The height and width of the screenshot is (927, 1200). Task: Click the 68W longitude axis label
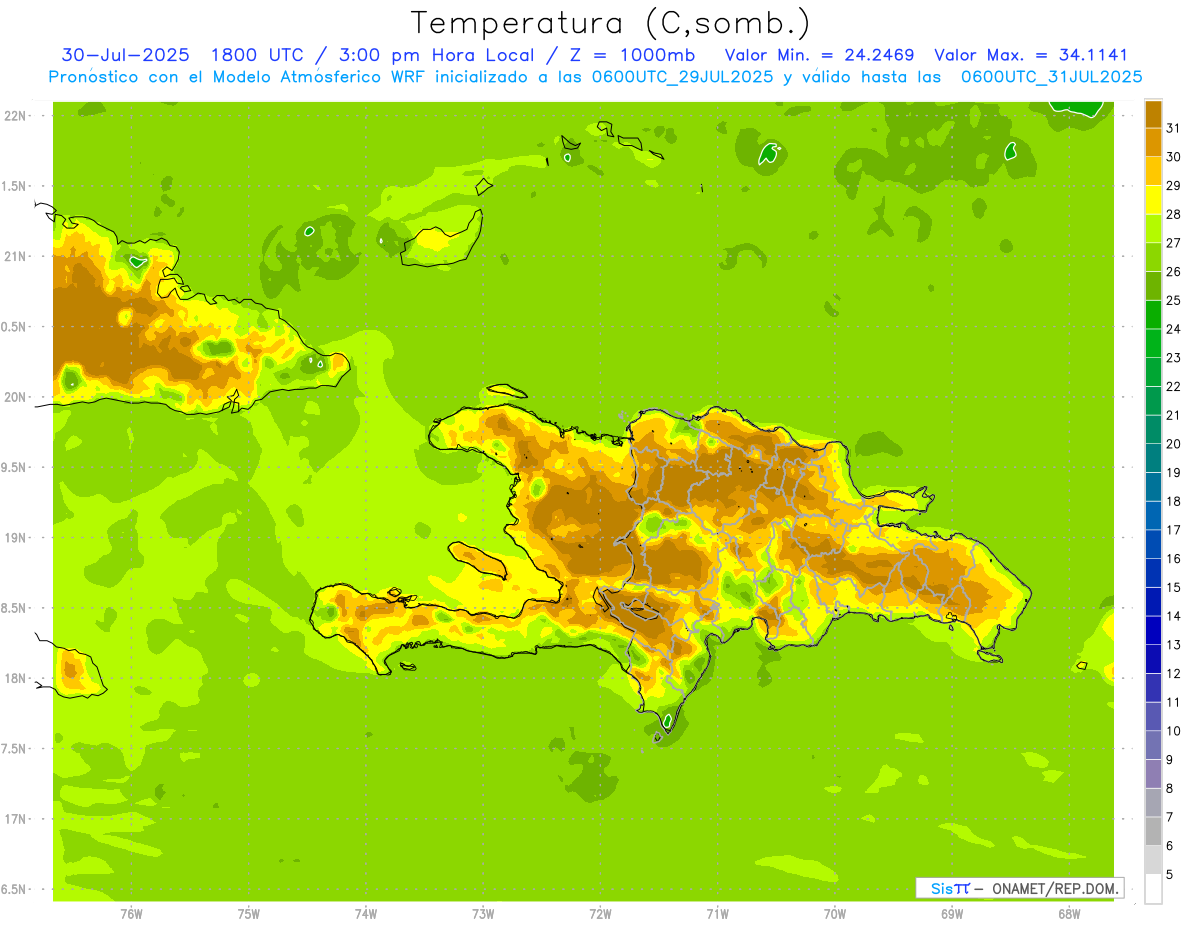(1069, 914)
